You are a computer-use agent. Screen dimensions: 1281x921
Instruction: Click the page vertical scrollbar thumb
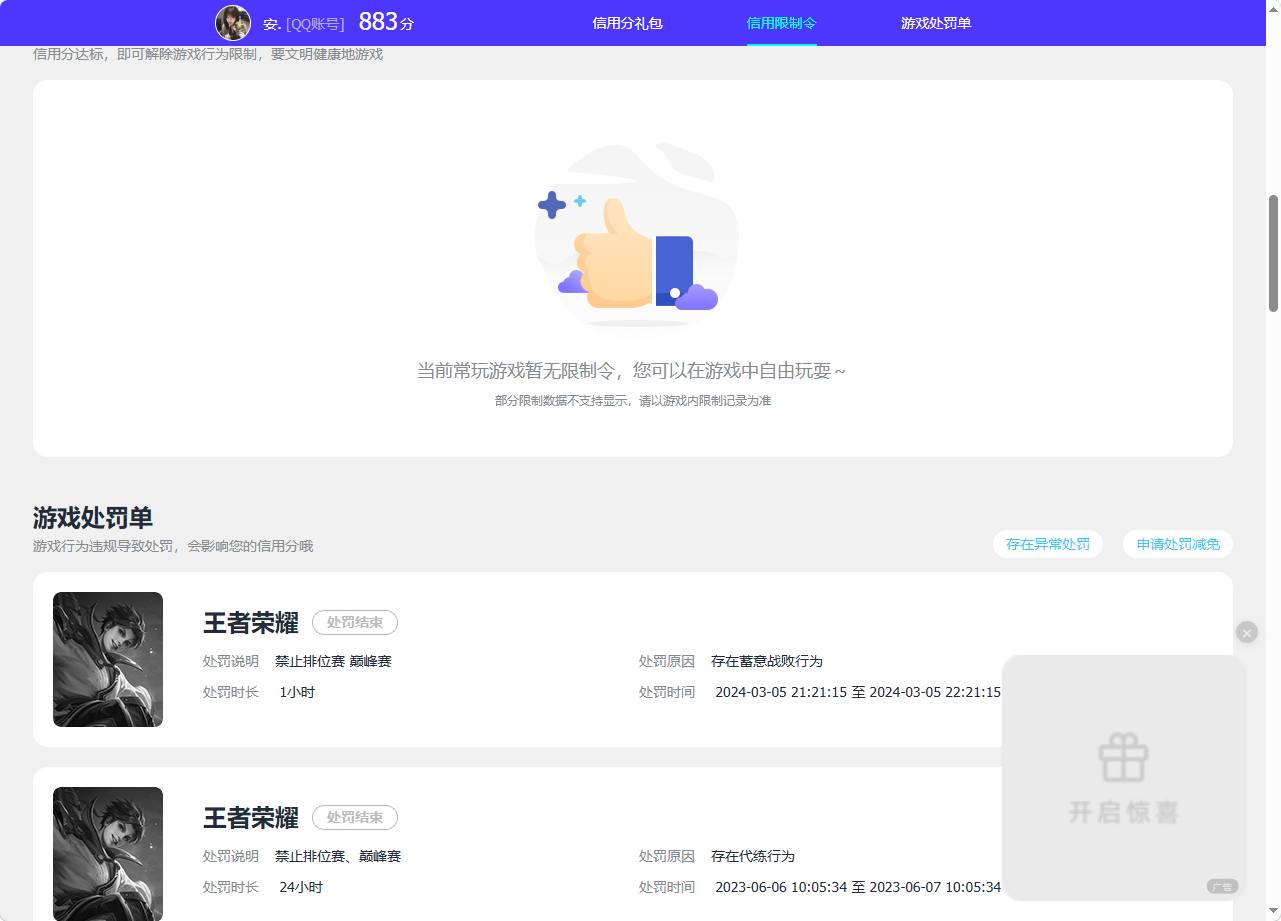[x=1273, y=253]
